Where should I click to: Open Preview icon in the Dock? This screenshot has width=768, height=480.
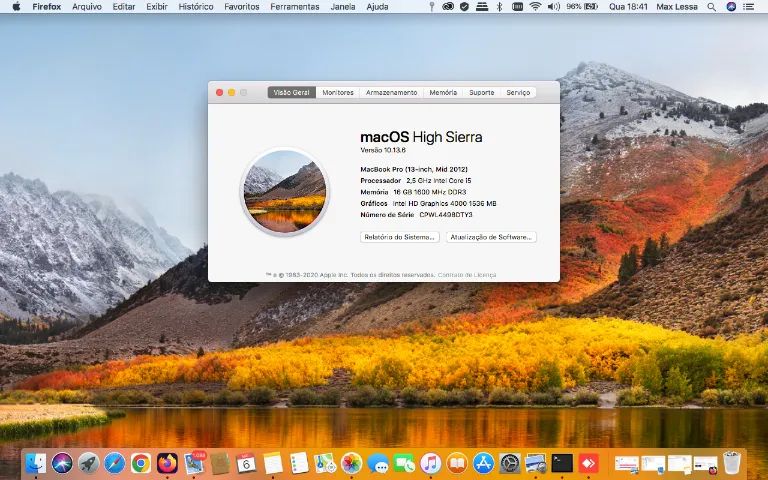[536, 463]
